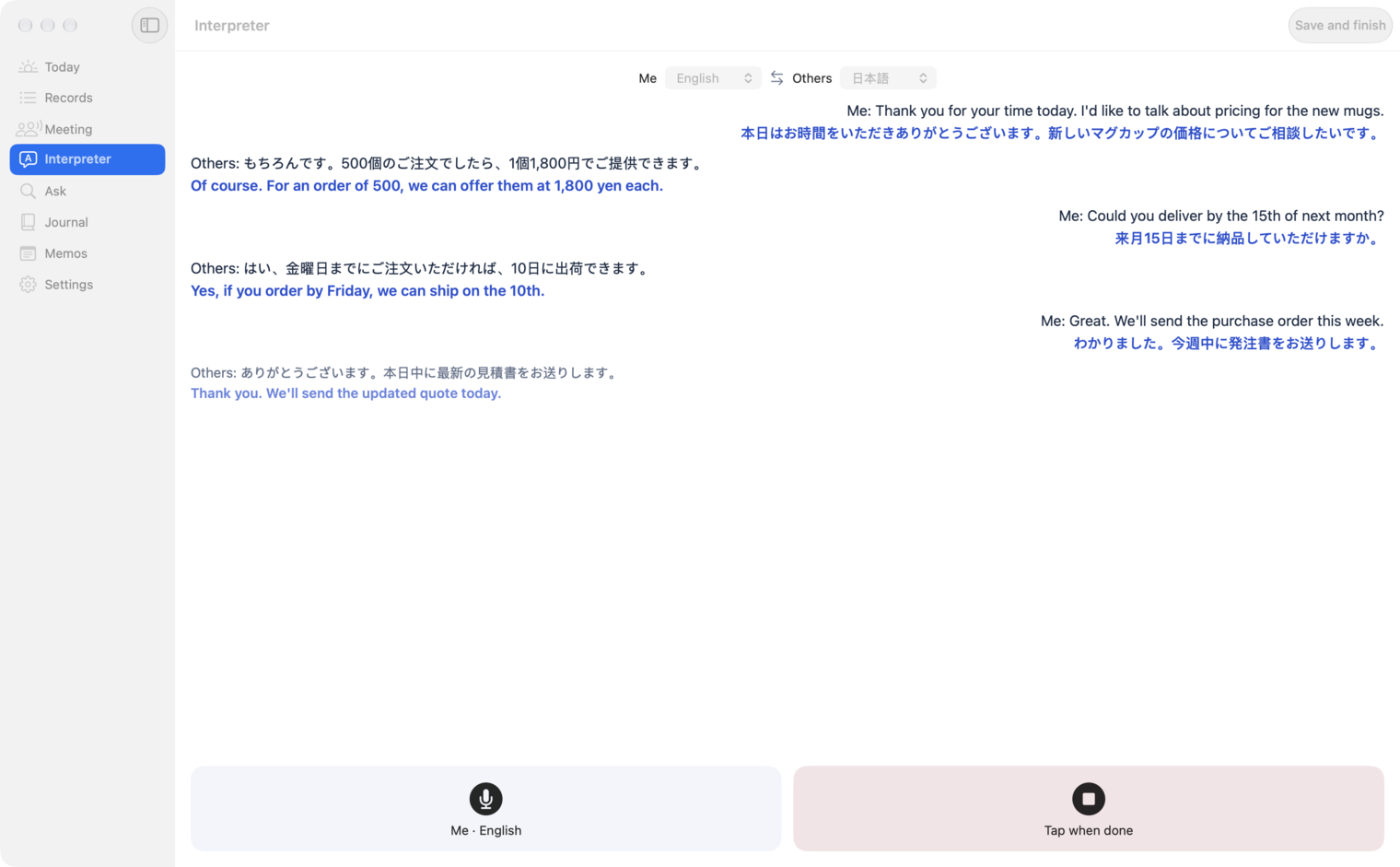The height and width of the screenshot is (867, 1400).
Task: Click the Interpreter translate icon
Action: pyautogui.click(x=28, y=159)
